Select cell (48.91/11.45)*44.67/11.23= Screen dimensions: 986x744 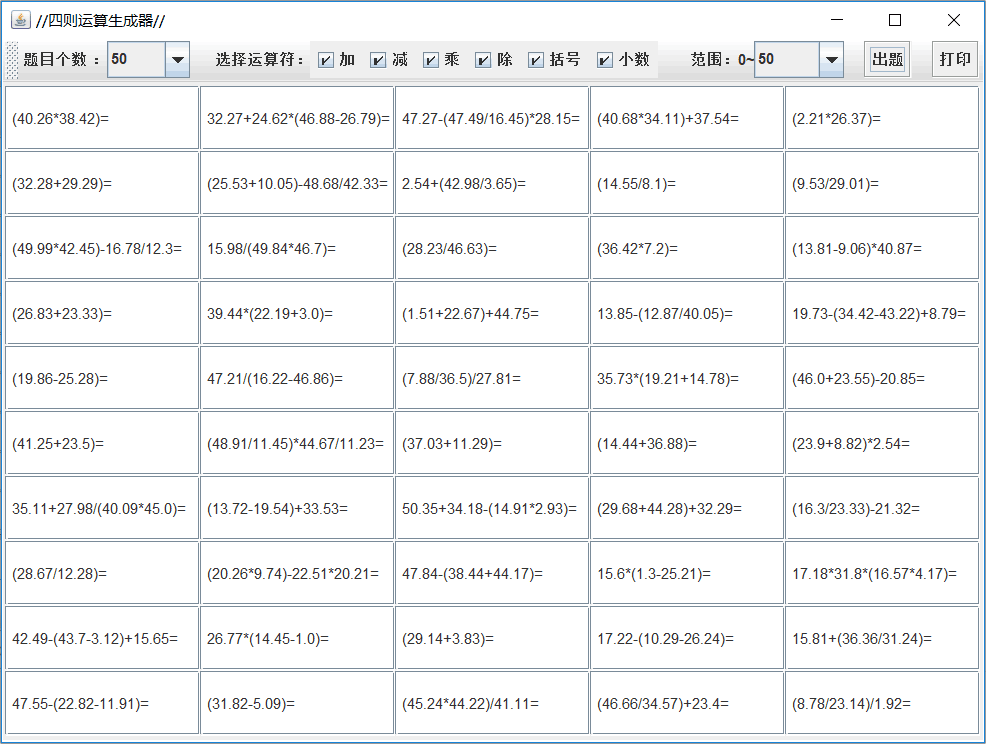[297, 443]
